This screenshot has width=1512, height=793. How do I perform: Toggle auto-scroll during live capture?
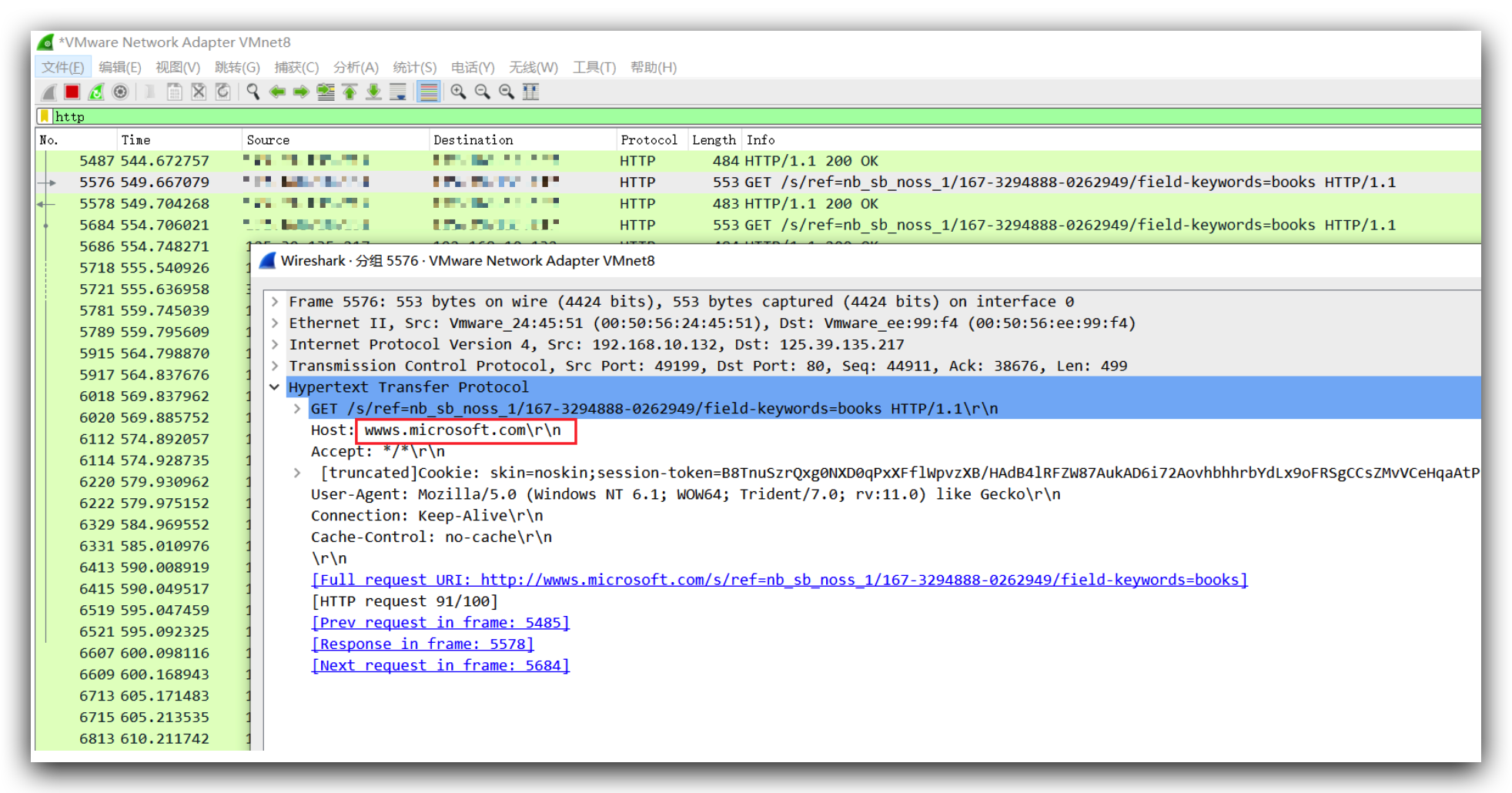(x=398, y=92)
